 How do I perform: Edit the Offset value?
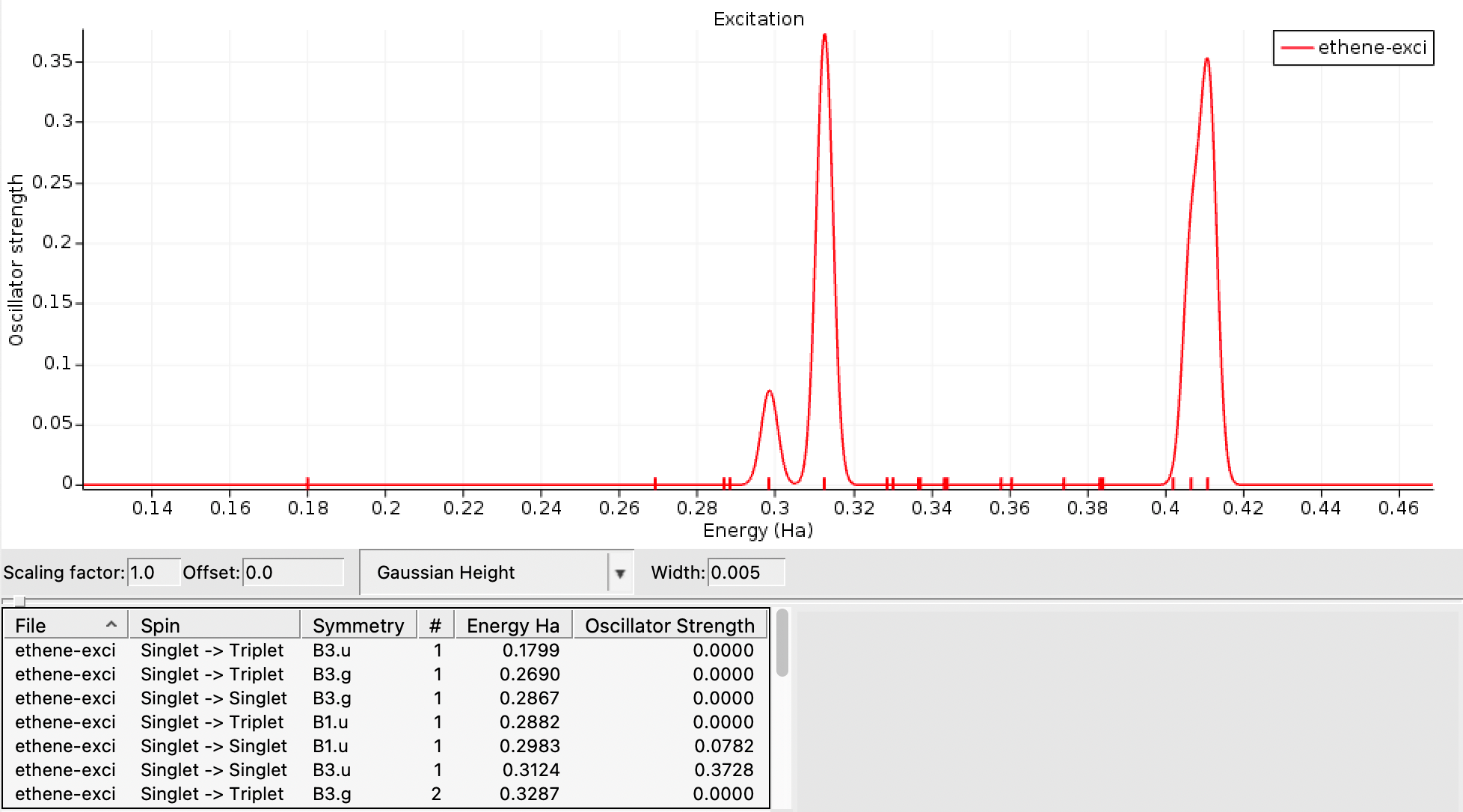(292, 572)
